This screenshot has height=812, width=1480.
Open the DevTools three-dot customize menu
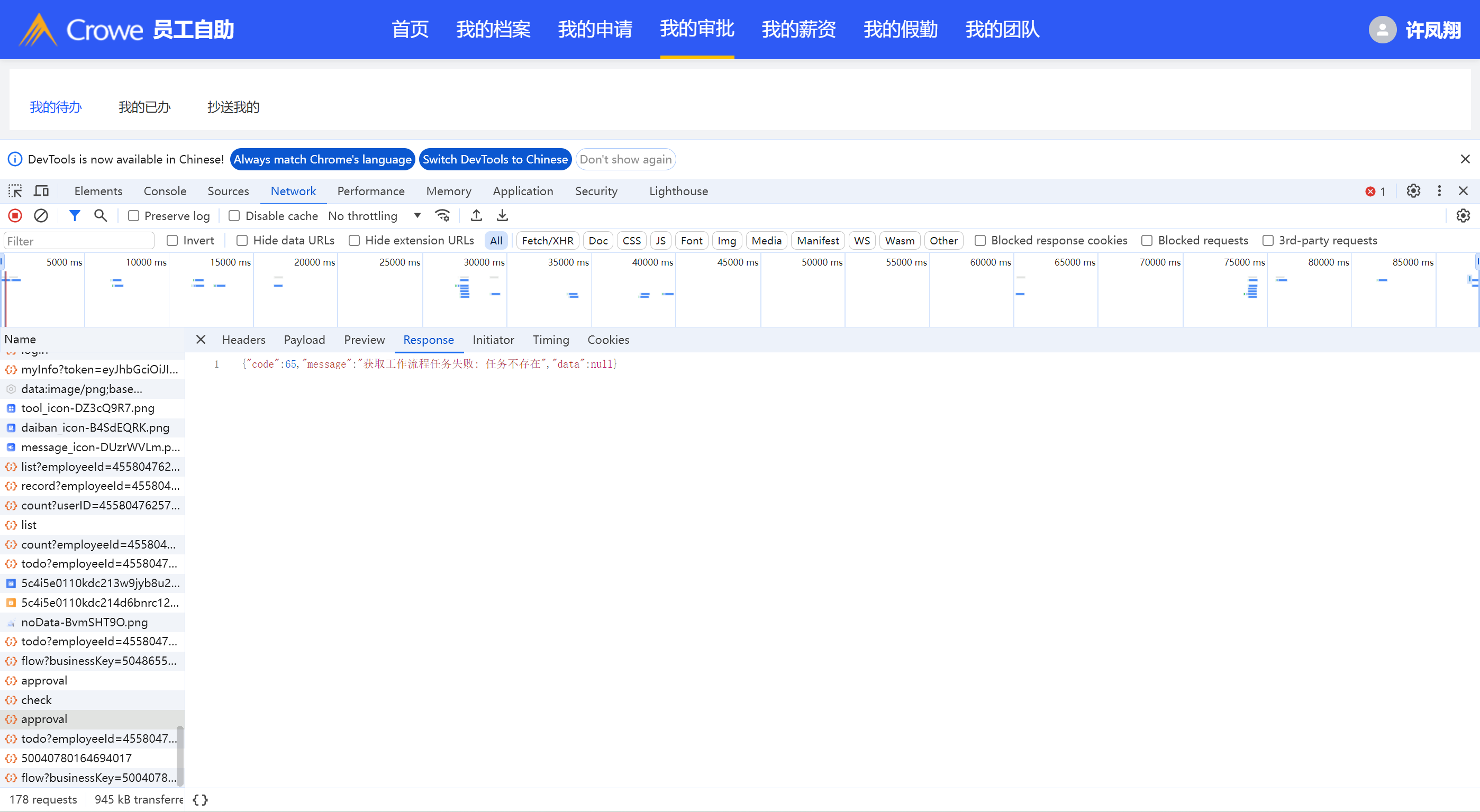pos(1439,191)
